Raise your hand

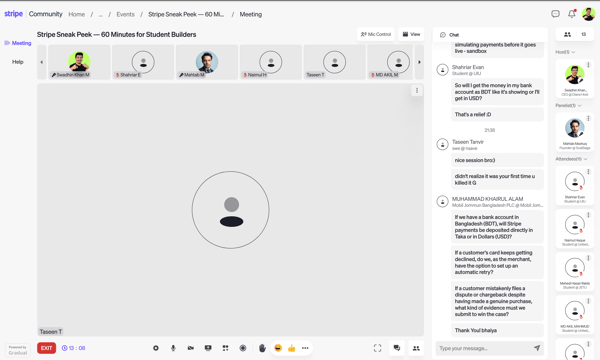pyautogui.click(x=262, y=348)
